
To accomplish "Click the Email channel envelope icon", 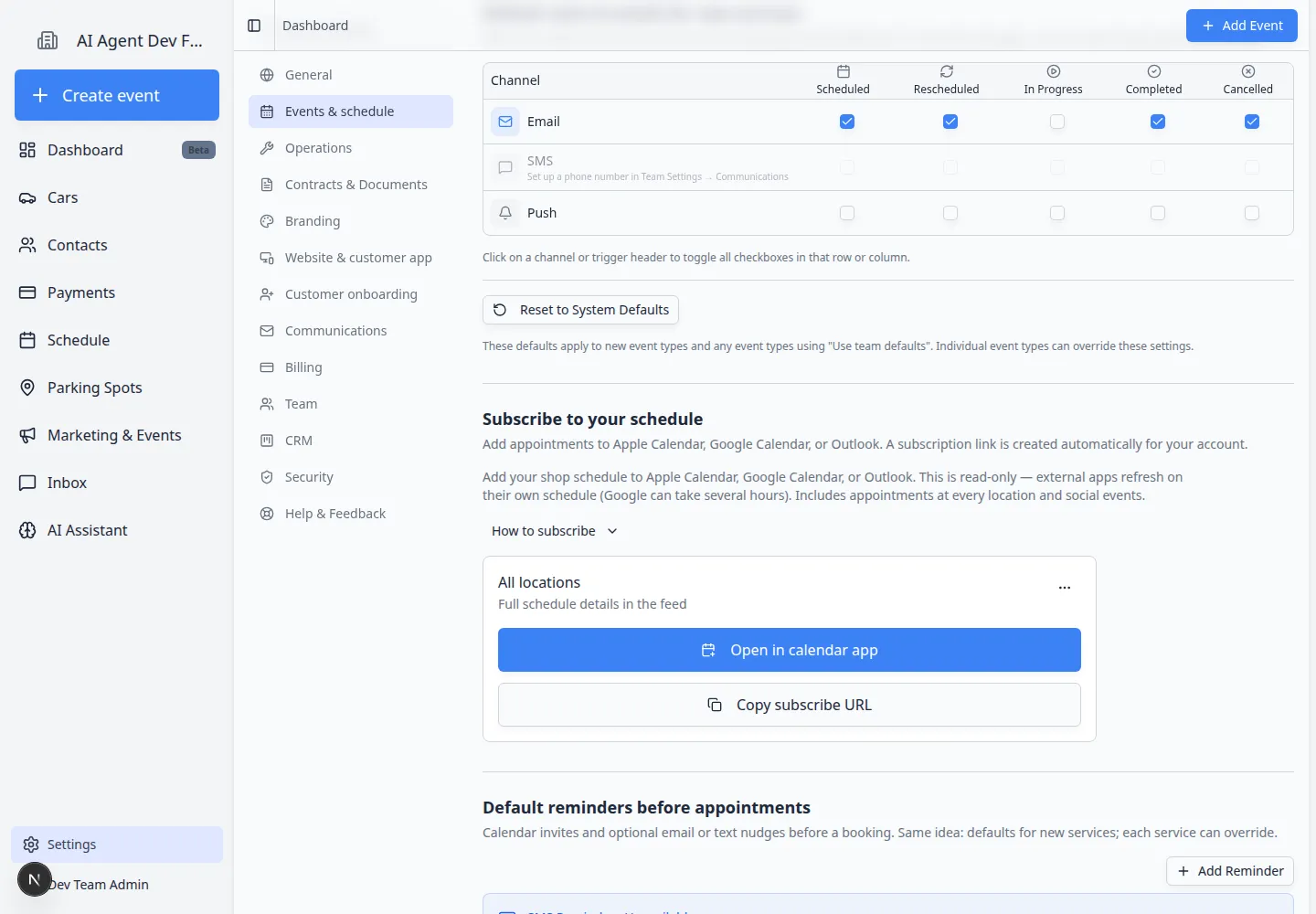I will (x=505, y=122).
